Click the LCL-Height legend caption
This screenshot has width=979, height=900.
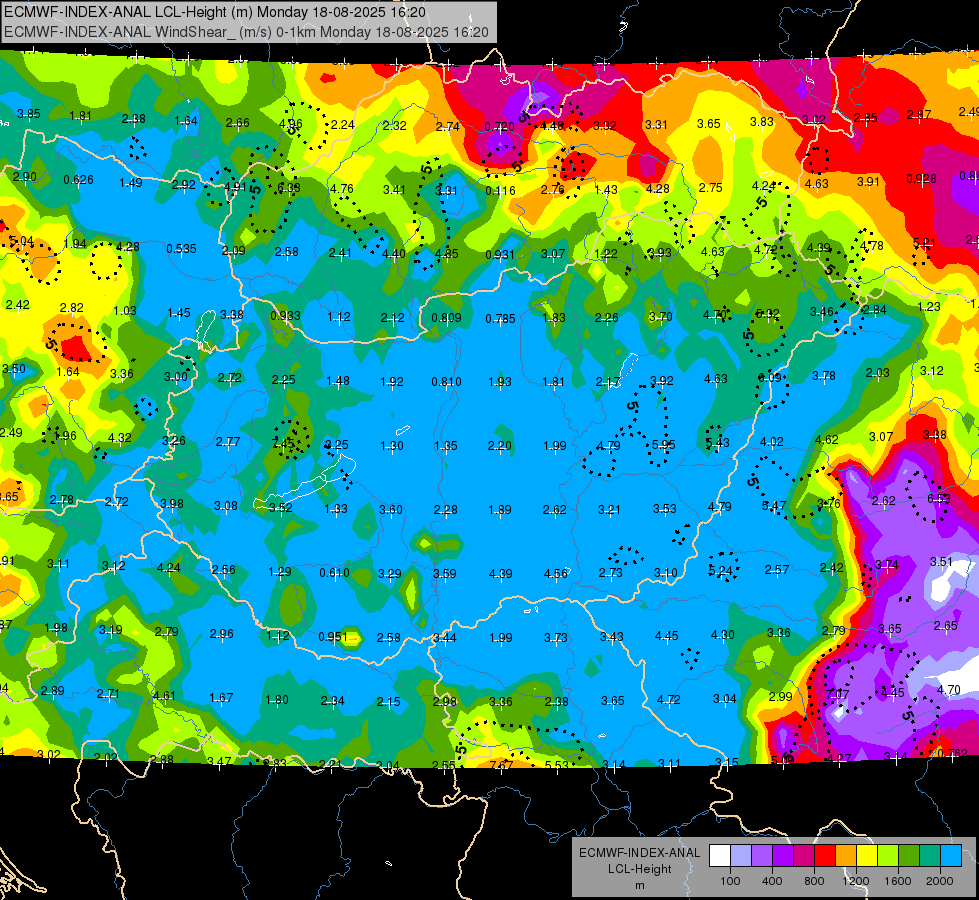click(x=640, y=869)
